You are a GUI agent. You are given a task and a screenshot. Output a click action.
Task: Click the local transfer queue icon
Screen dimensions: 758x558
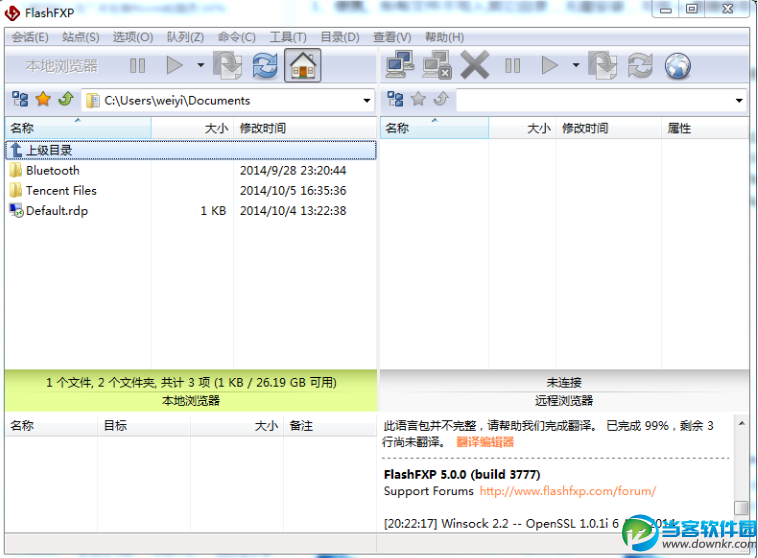point(227,65)
